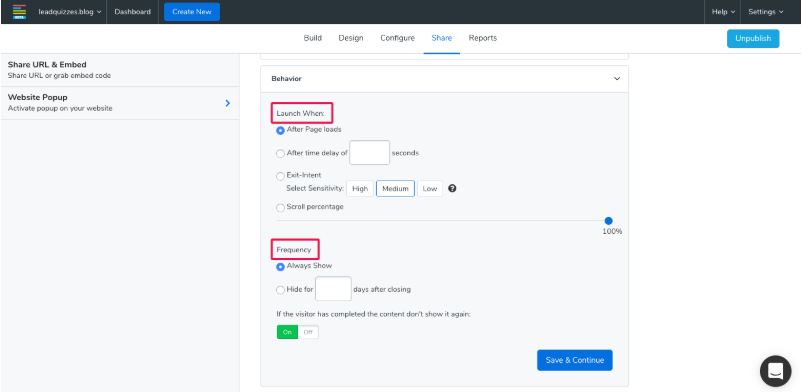
Task: Select Hide for days radio option
Action: pyautogui.click(x=280, y=290)
